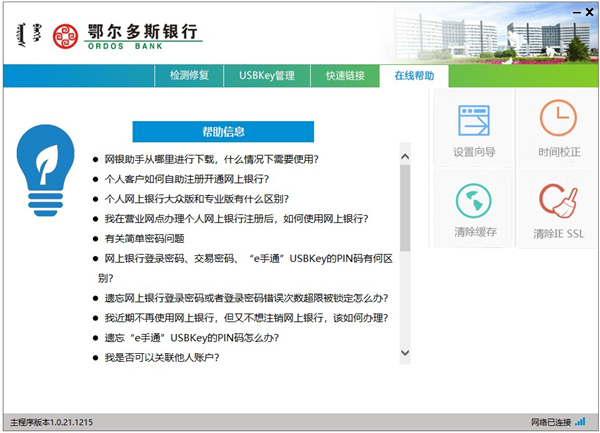Click the 清除缓存 globe icon
This screenshot has height=433, width=600.
point(473,201)
